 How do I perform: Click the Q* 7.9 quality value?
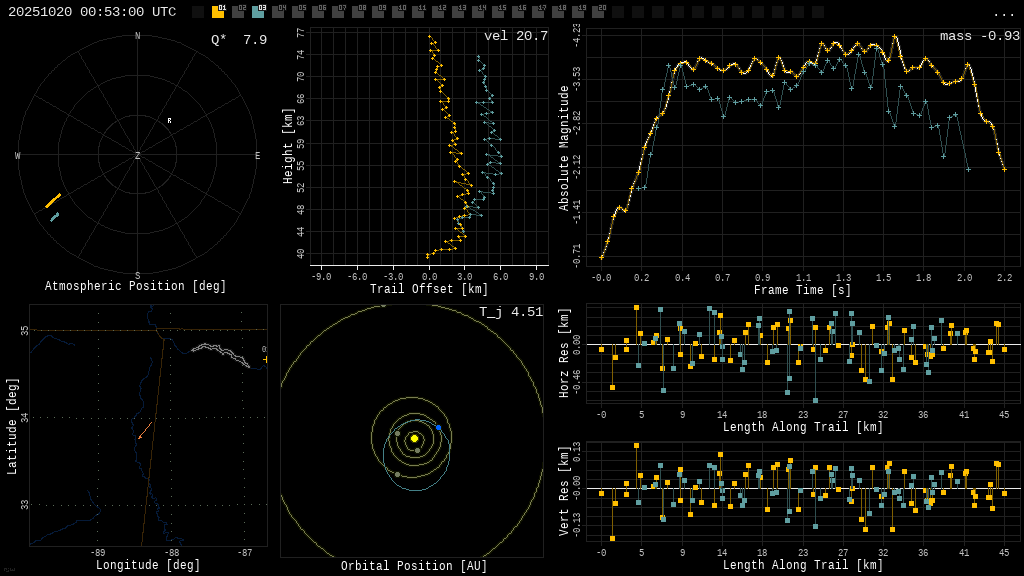[239, 40]
